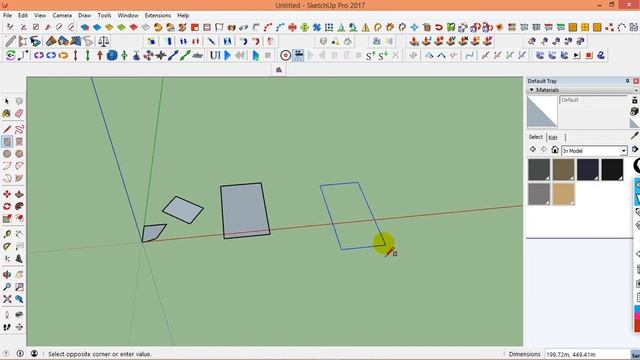Activate the Walk footprints tool
This screenshot has width=640, height=360.
click(7, 327)
